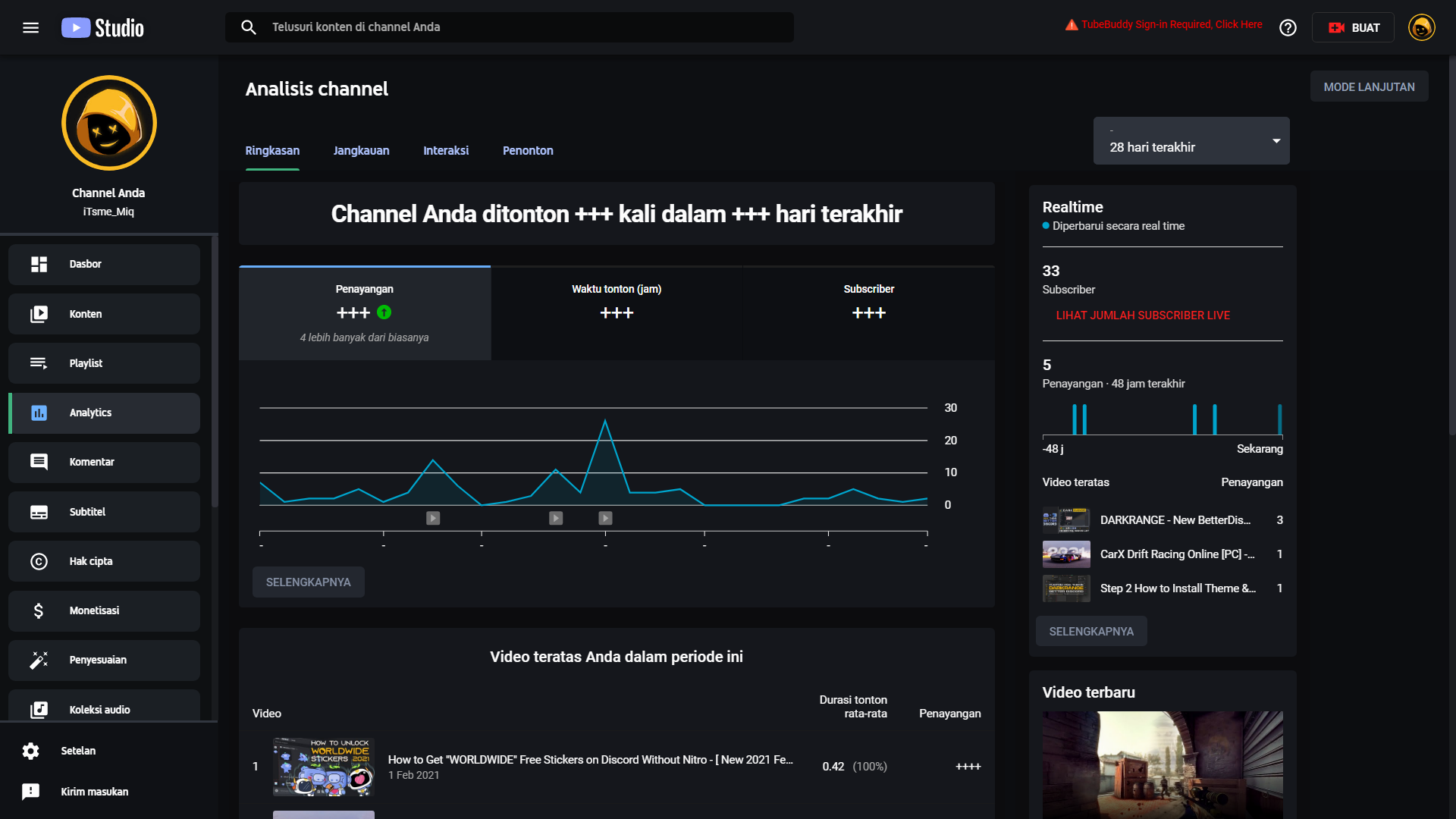The height and width of the screenshot is (819, 1456).
Task: Click the sidebar vertical scrollbar
Action: [215, 372]
